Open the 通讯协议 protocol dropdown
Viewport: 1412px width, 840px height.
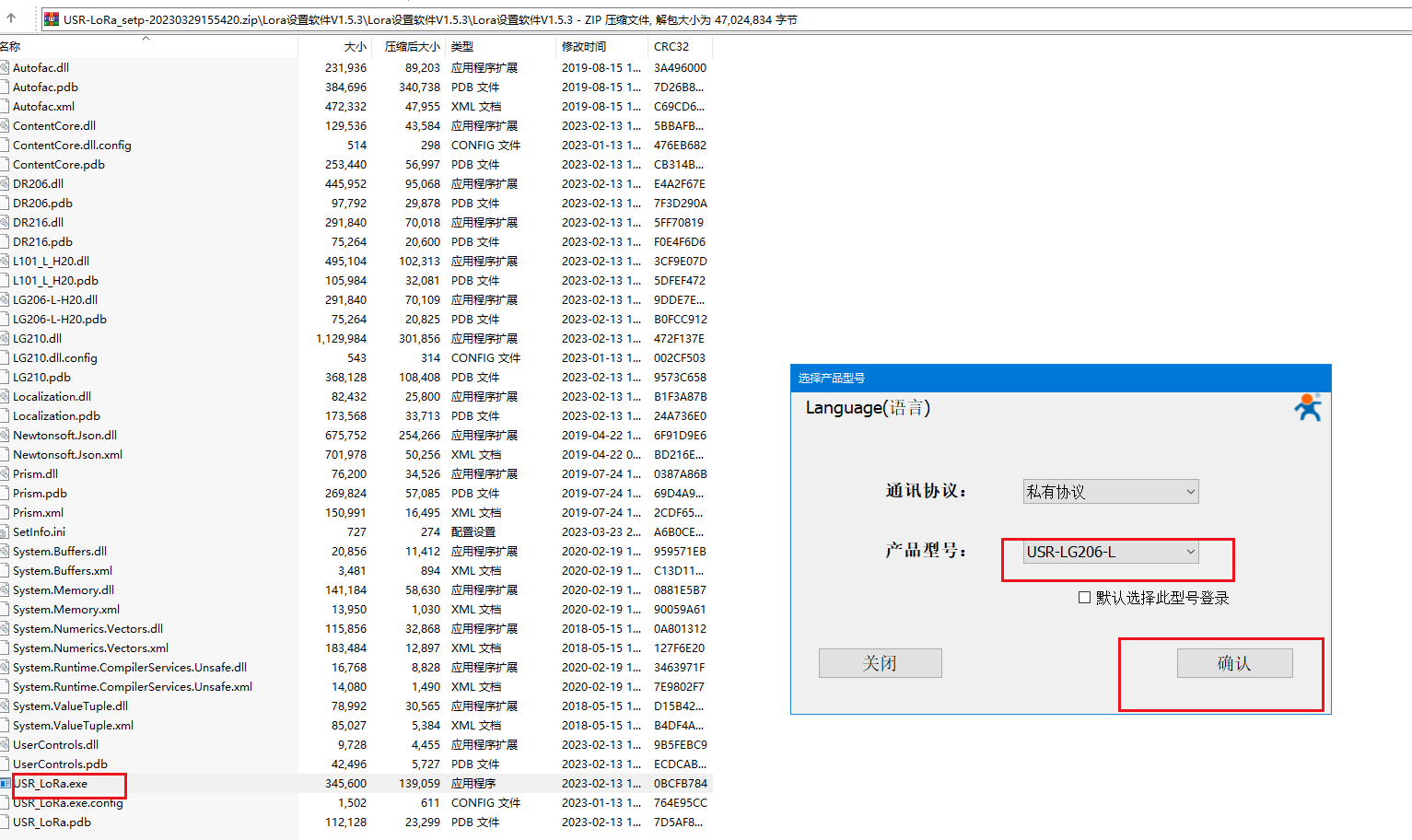pos(1111,492)
